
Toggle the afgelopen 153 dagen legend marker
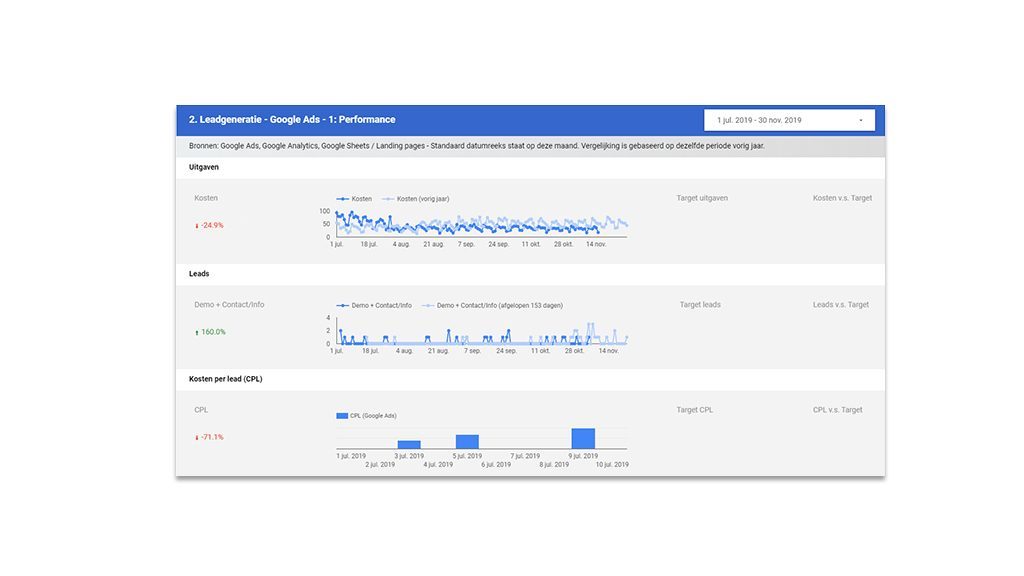pos(428,305)
